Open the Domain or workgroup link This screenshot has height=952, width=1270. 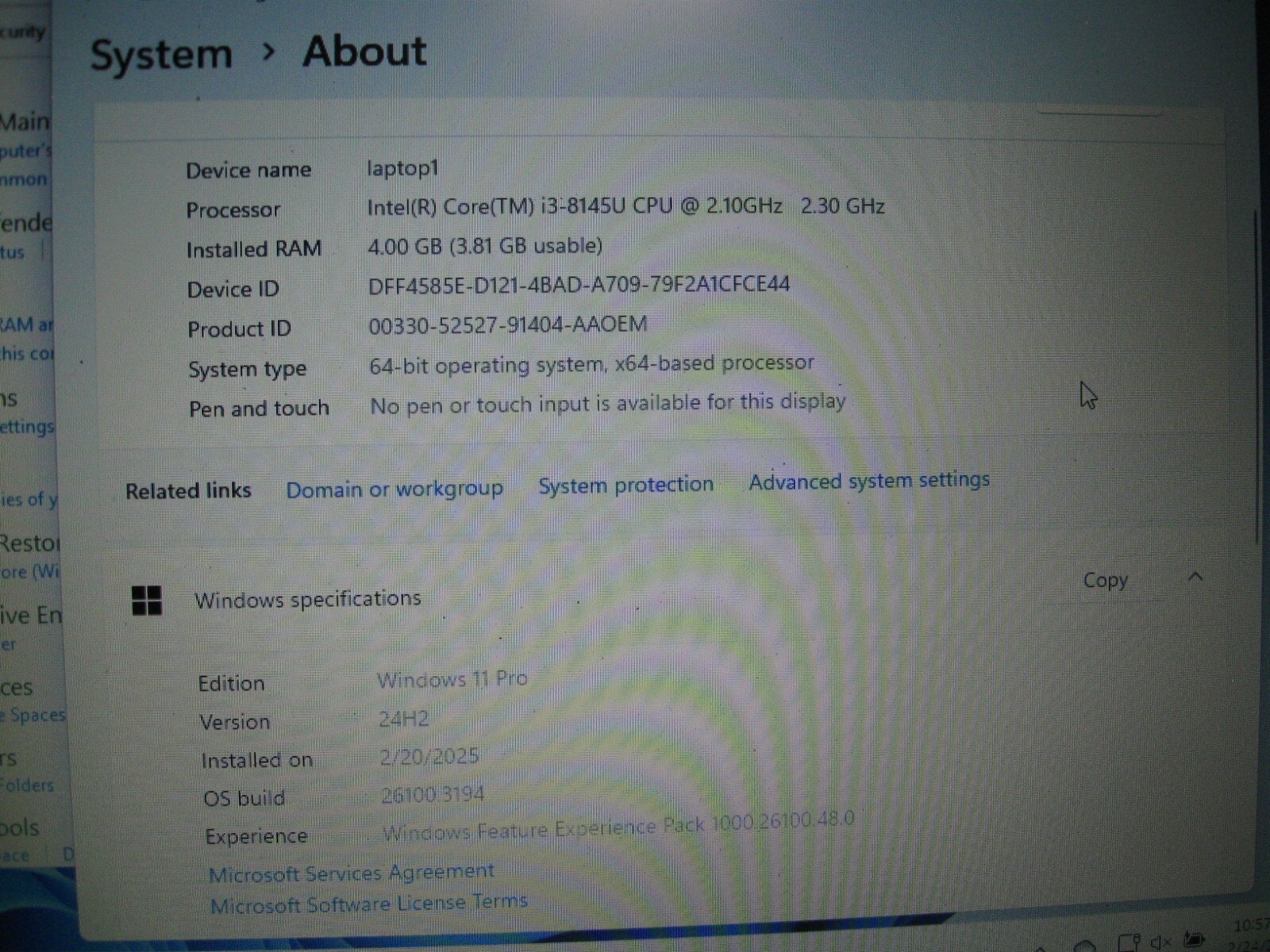point(394,489)
